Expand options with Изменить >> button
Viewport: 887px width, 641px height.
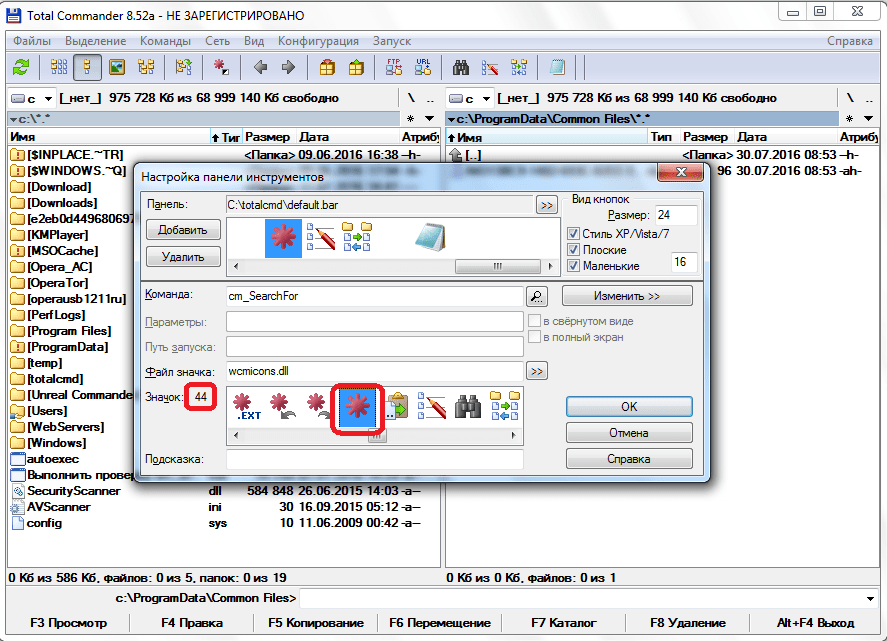(x=627, y=296)
